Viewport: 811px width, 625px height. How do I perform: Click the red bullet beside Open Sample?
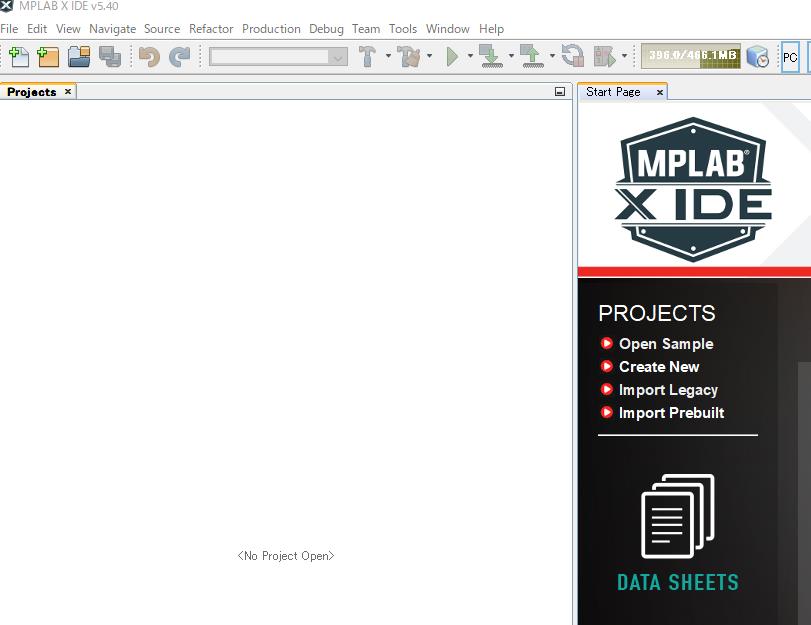pyautogui.click(x=606, y=343)
